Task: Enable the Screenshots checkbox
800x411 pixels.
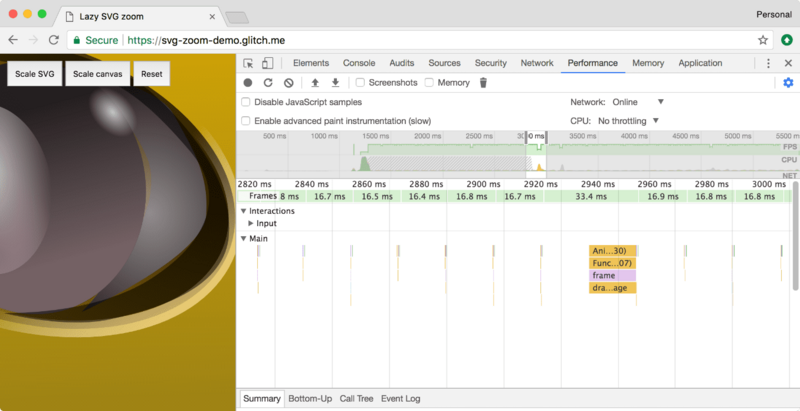Action: pyautogui.click(x=360, y=83)
